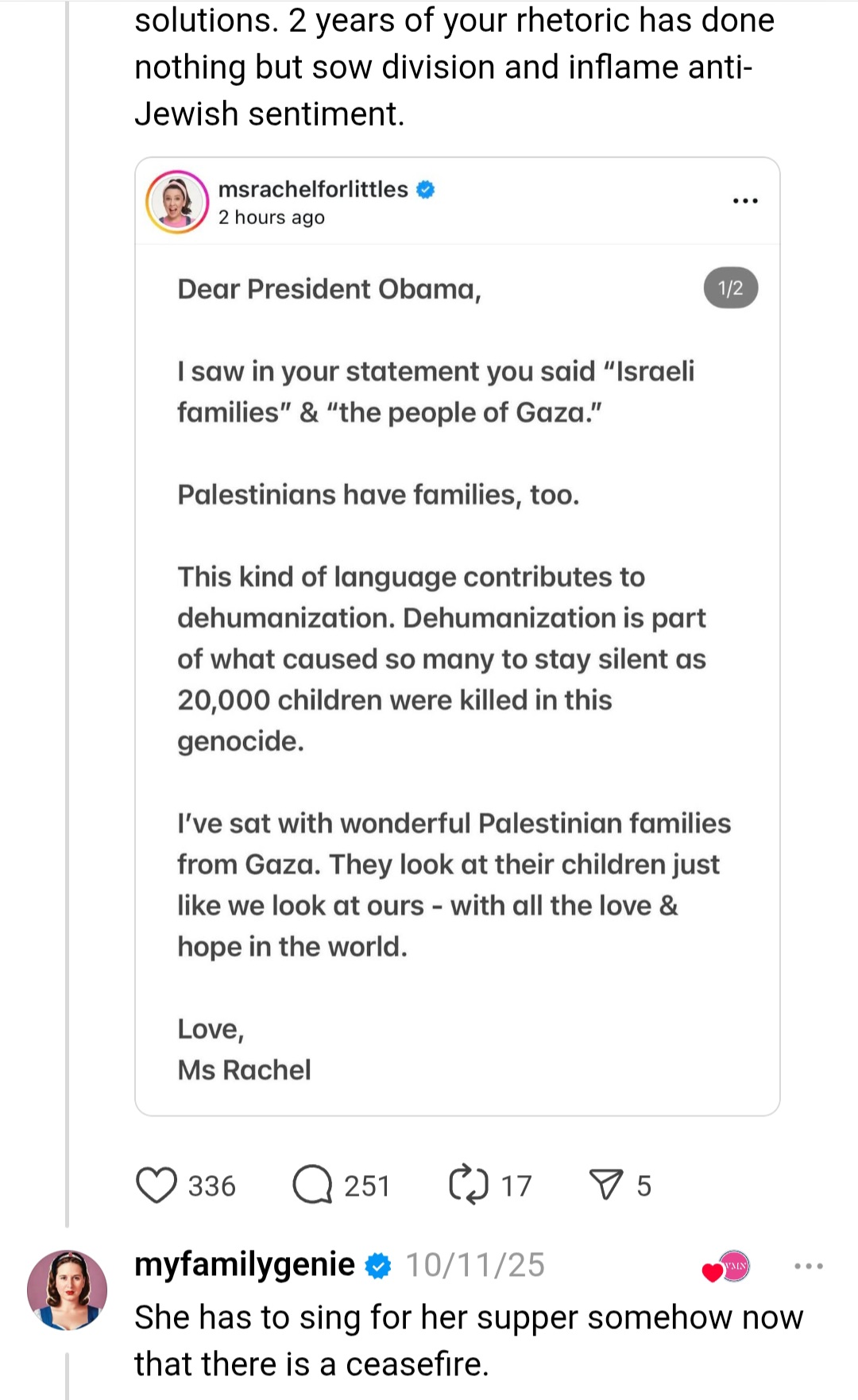This screenshot has width=858, height=1400.
Task: Visit msrachelforlittles username link
Action: 313,189
